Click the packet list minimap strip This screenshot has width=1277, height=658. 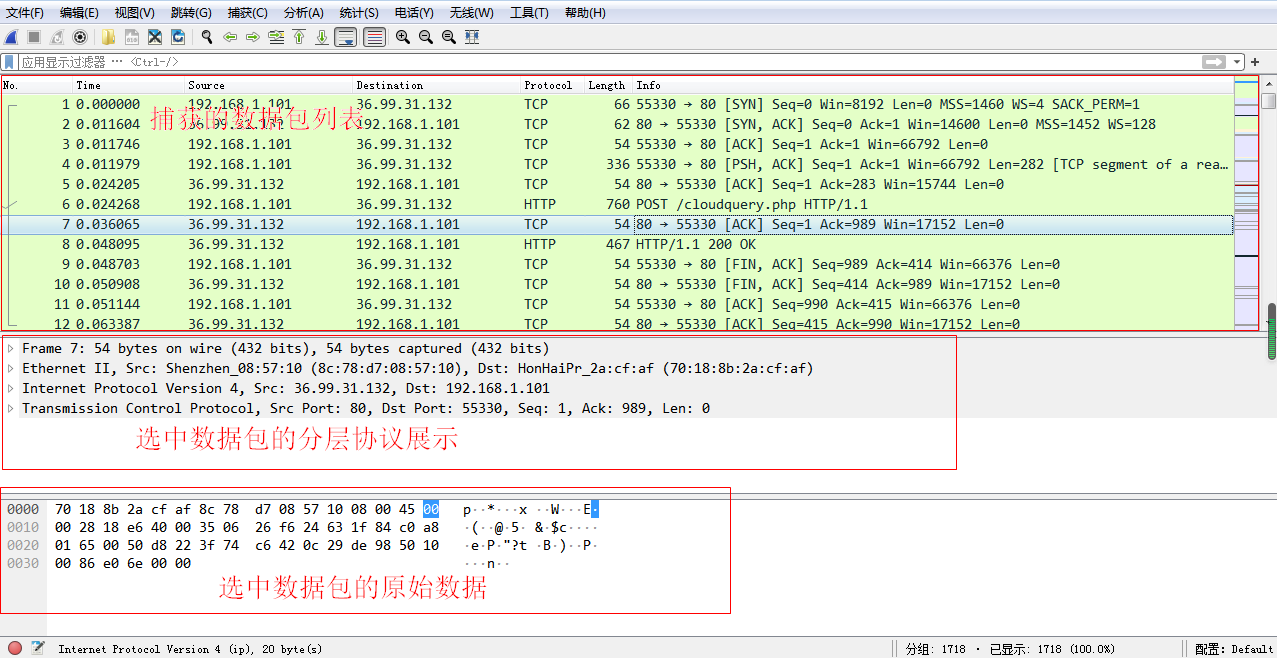click(1246, 203)
